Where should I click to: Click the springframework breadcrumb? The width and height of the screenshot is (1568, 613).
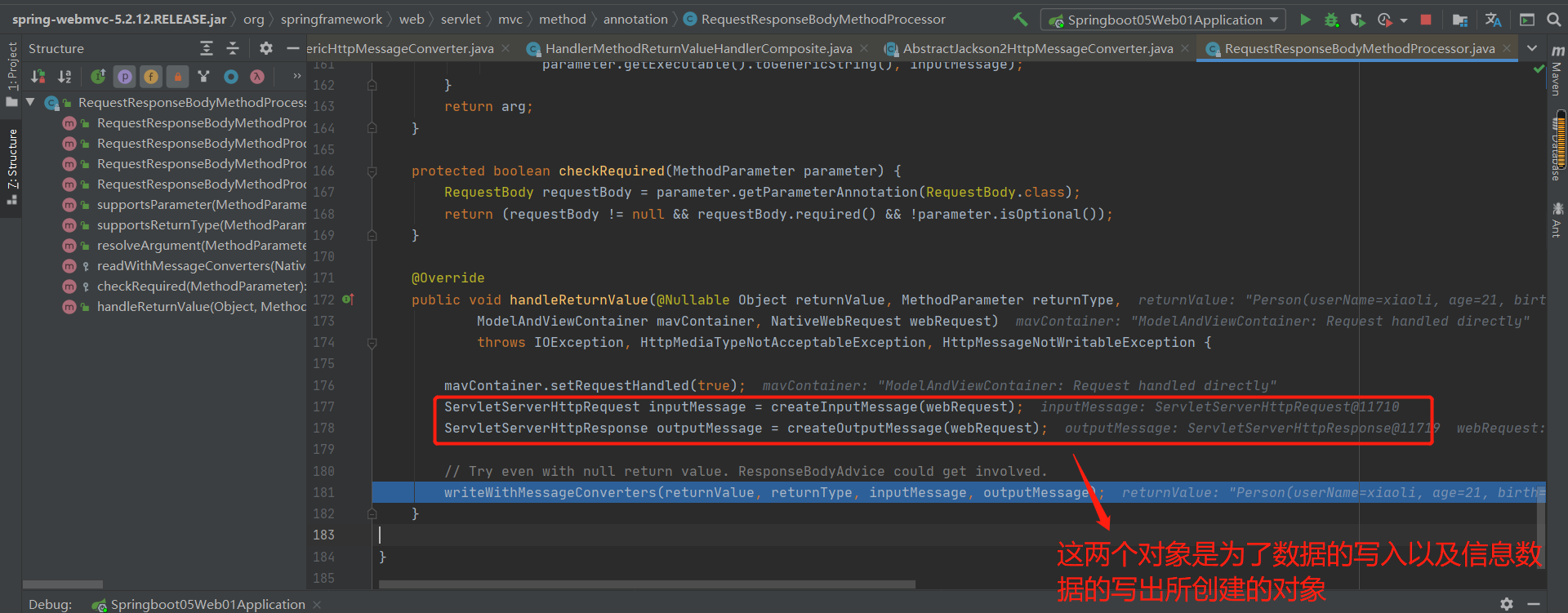pyautogui.click(x=332, y=20)
